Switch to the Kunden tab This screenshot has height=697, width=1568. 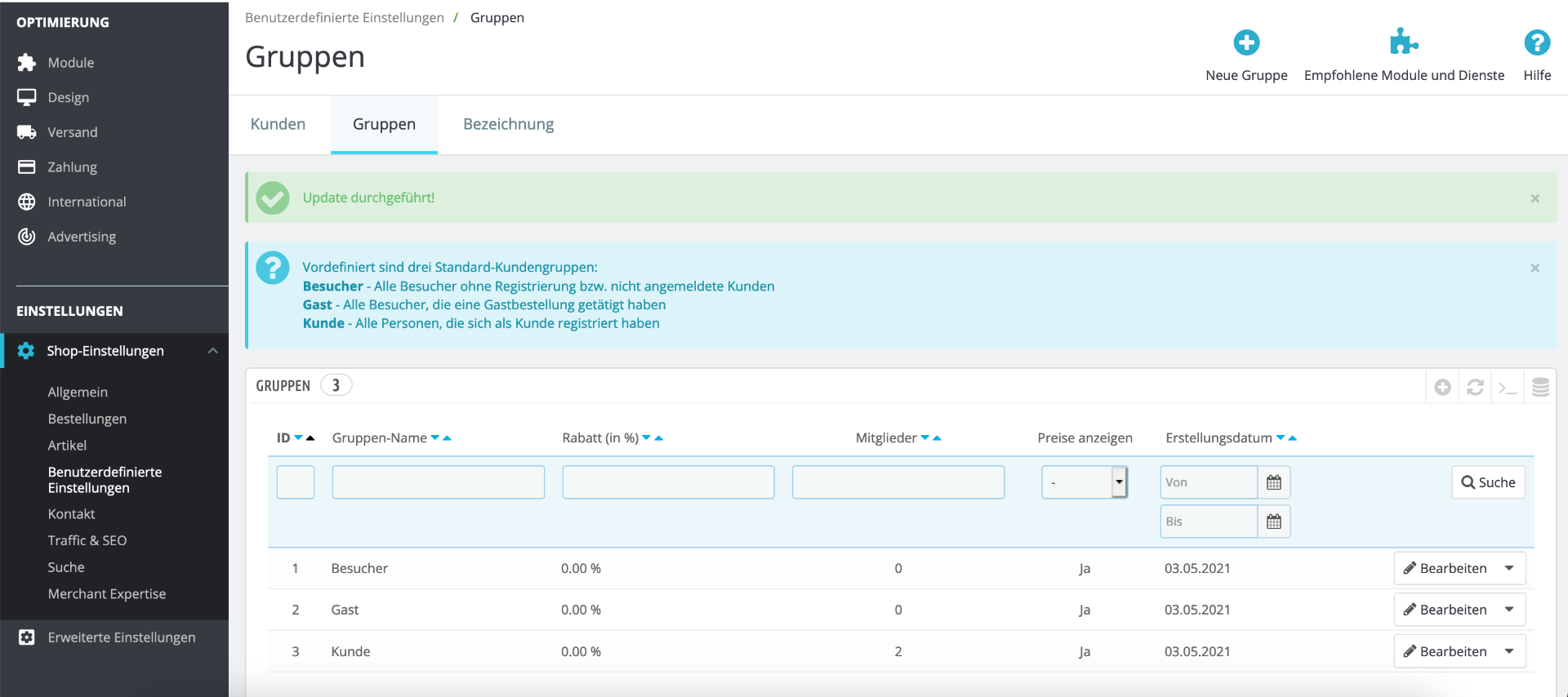pos(278,124)
